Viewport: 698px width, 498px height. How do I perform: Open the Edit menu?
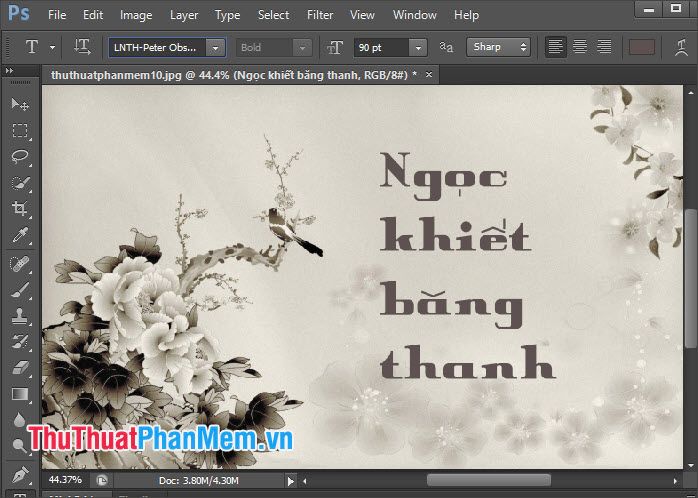93,15
